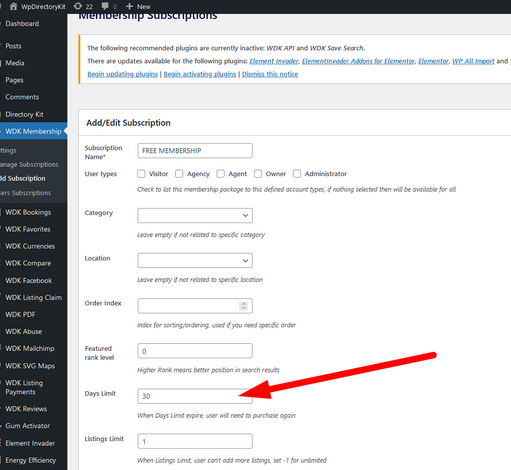Image resolution: width=511 pixels, height=470 pixels.
Task: Check the Owner user type checkbox
Action: pyautogui.click(x=258, y=174)
